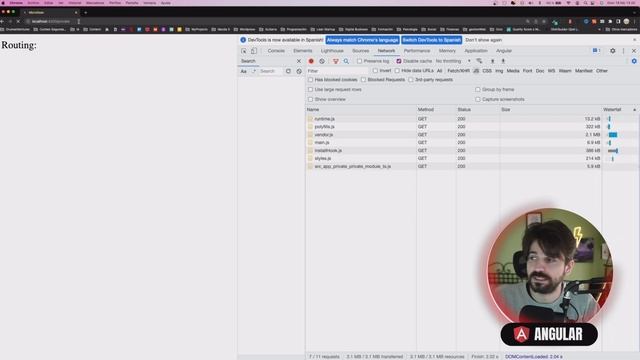This screenshot has height=360, width=640.
Task: Select the inspect element picker icon
Action: pos(244,51)
